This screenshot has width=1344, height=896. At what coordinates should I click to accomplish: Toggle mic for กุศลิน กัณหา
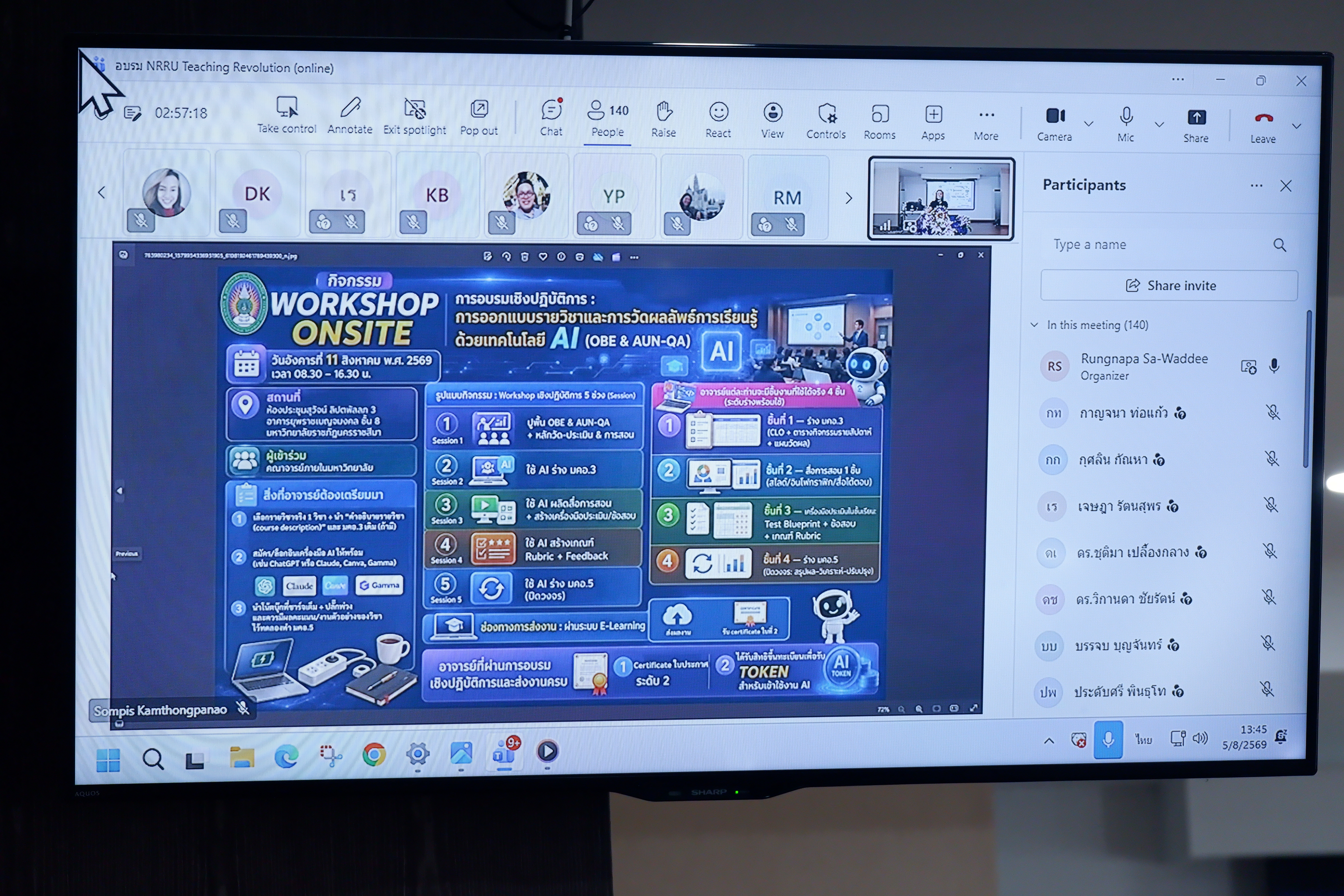(1271, 459)
